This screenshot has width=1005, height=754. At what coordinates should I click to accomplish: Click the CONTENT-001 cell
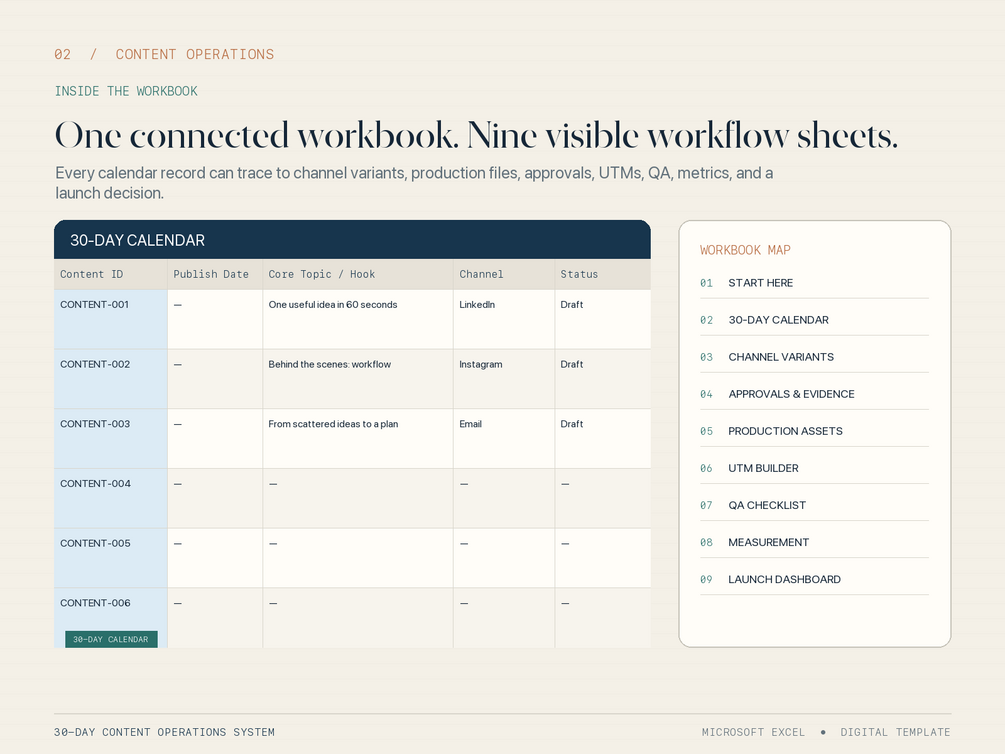tap(110, 319)
